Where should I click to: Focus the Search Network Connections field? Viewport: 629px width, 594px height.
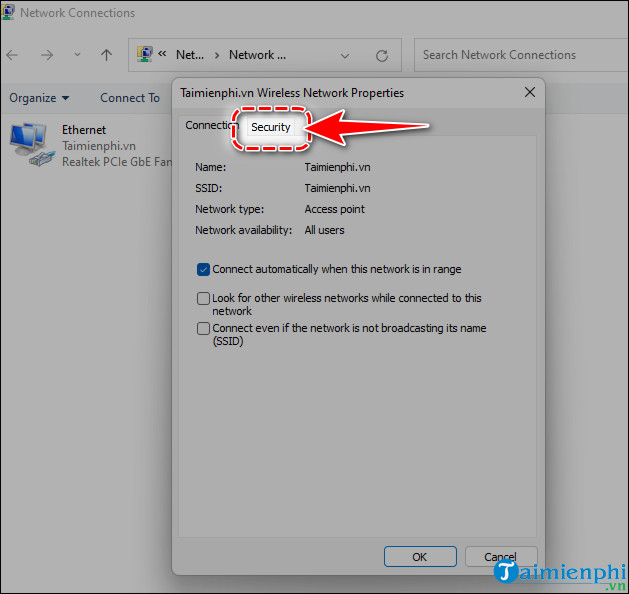pyautogui.click(x=521, y=55)
